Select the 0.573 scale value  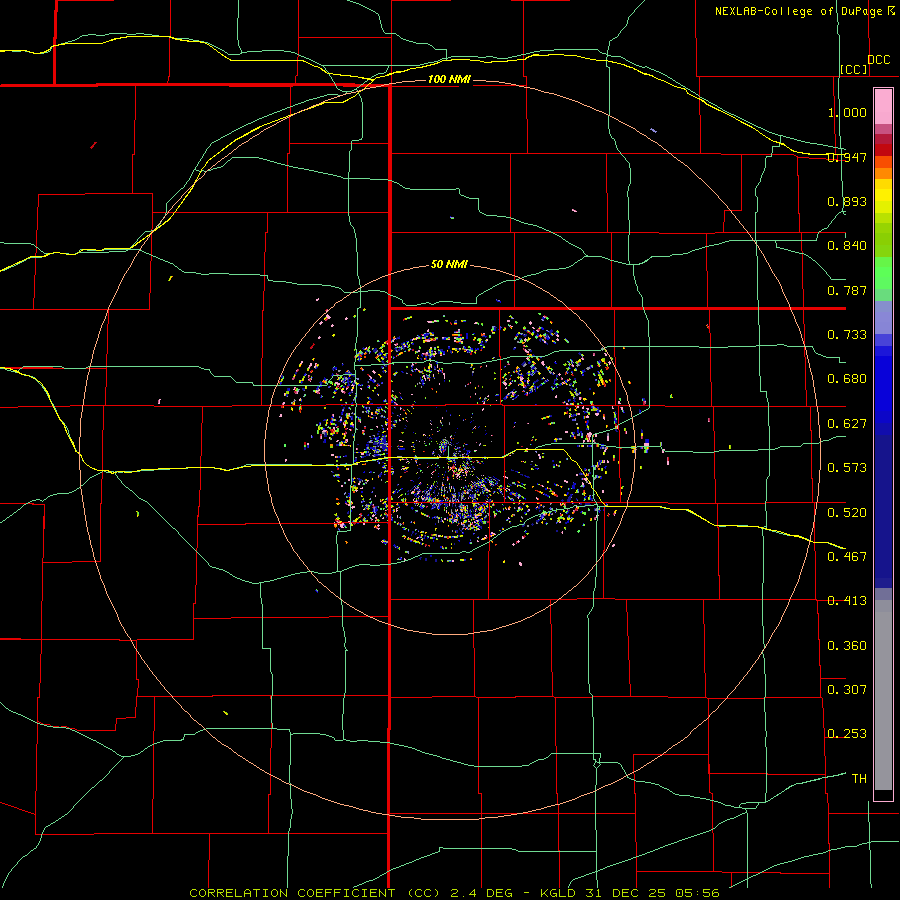pyautogui.click(x=847, y=468)
